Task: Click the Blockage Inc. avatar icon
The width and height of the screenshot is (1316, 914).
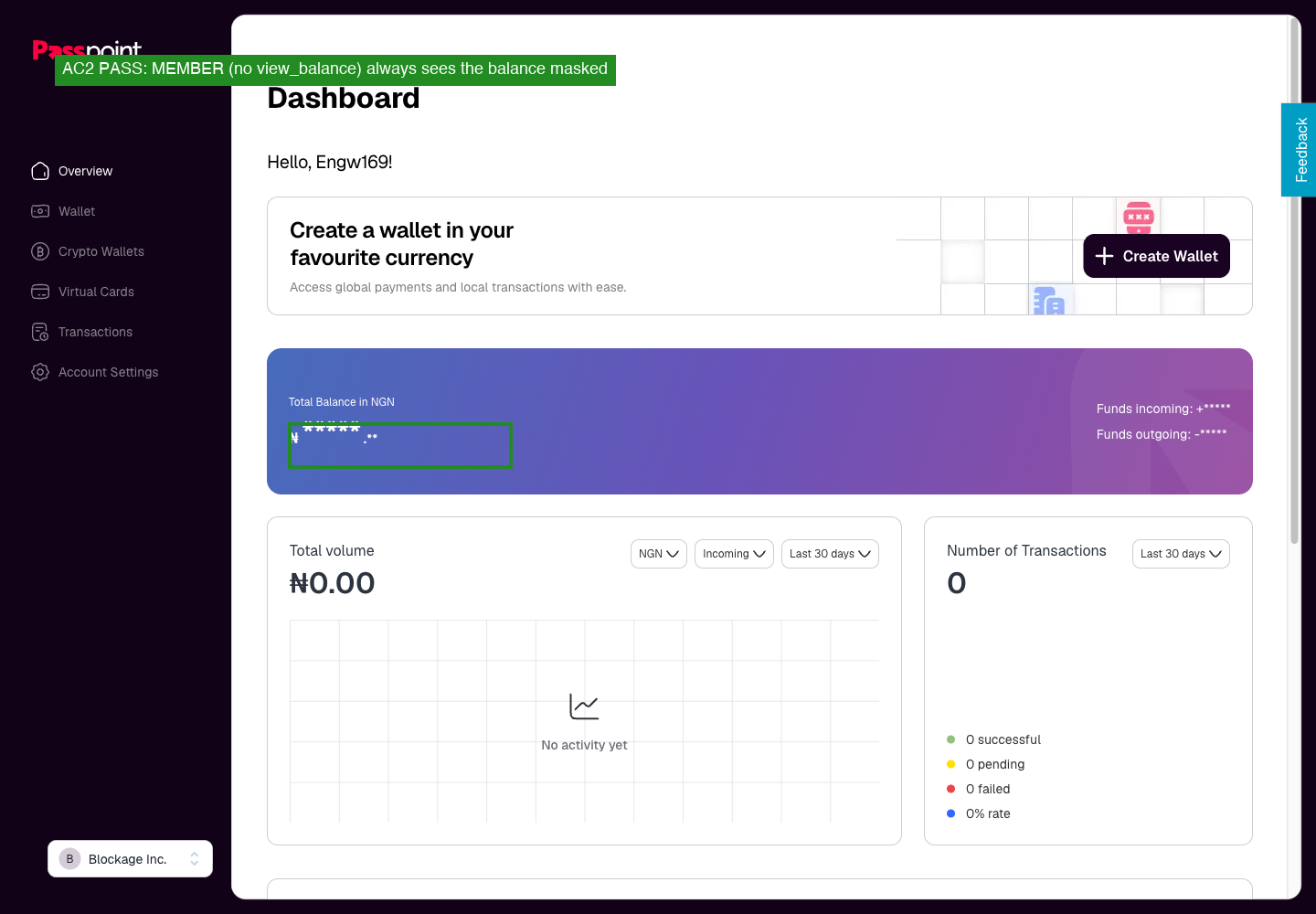Action: (x=69, y=859)
